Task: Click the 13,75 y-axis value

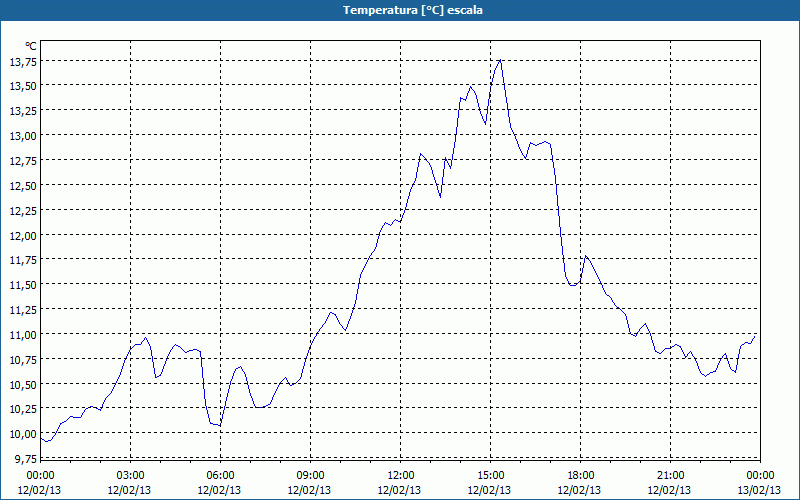Action: click(x=23, y=62)
